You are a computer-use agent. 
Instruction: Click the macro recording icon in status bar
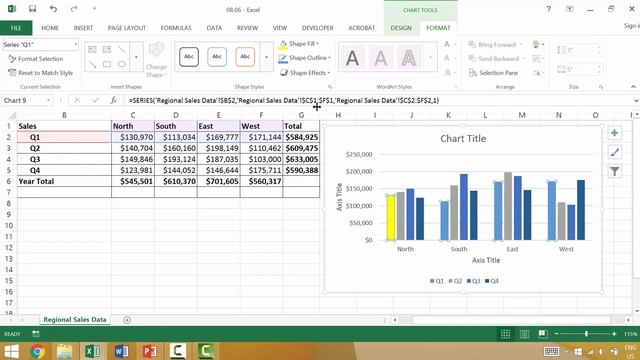coord(36,334)
